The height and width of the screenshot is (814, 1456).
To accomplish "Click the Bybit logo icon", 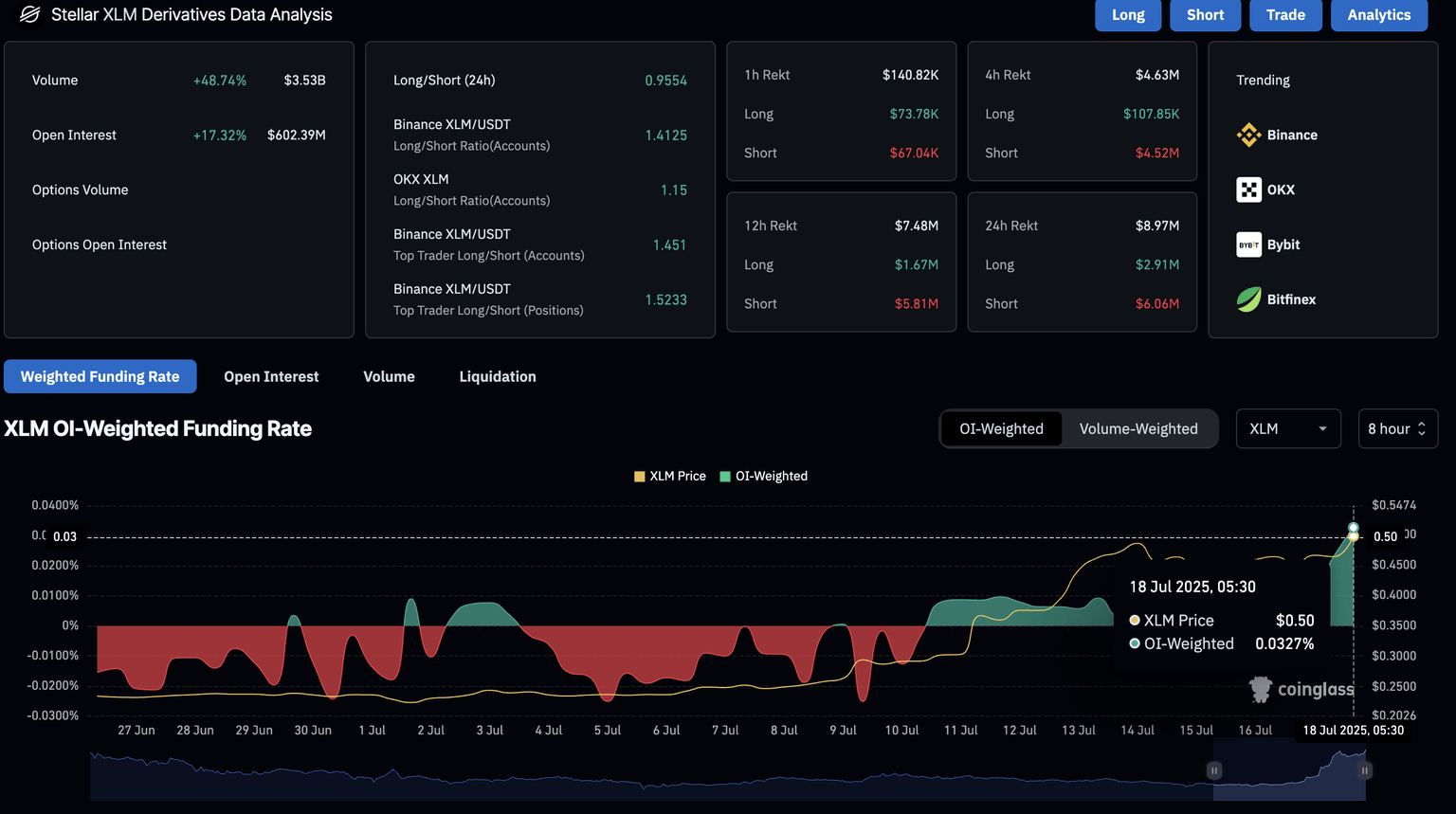I will (x=1248, y=245).
